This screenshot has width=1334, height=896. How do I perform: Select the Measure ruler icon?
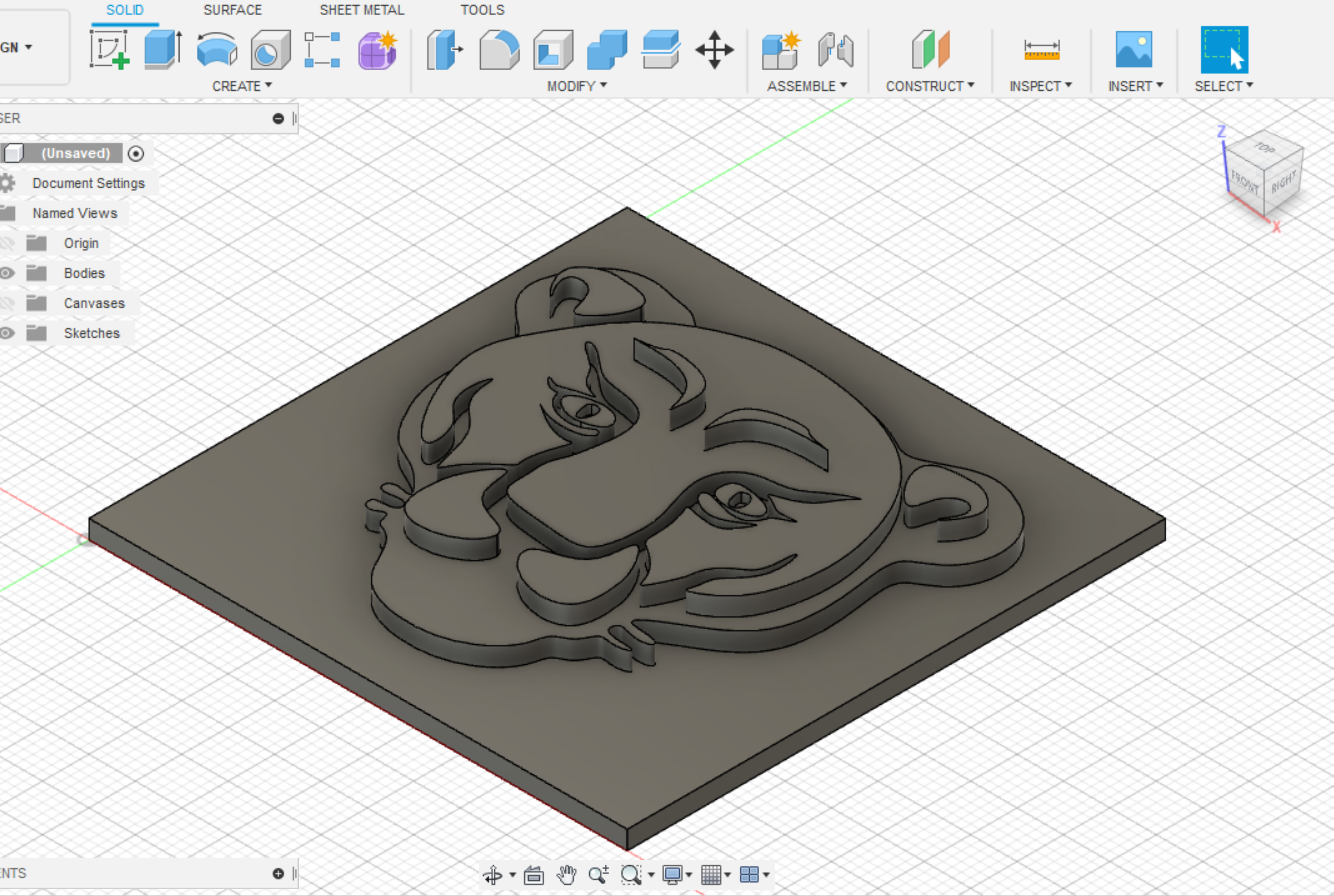pyautogui.click(x=1041, y=49)
